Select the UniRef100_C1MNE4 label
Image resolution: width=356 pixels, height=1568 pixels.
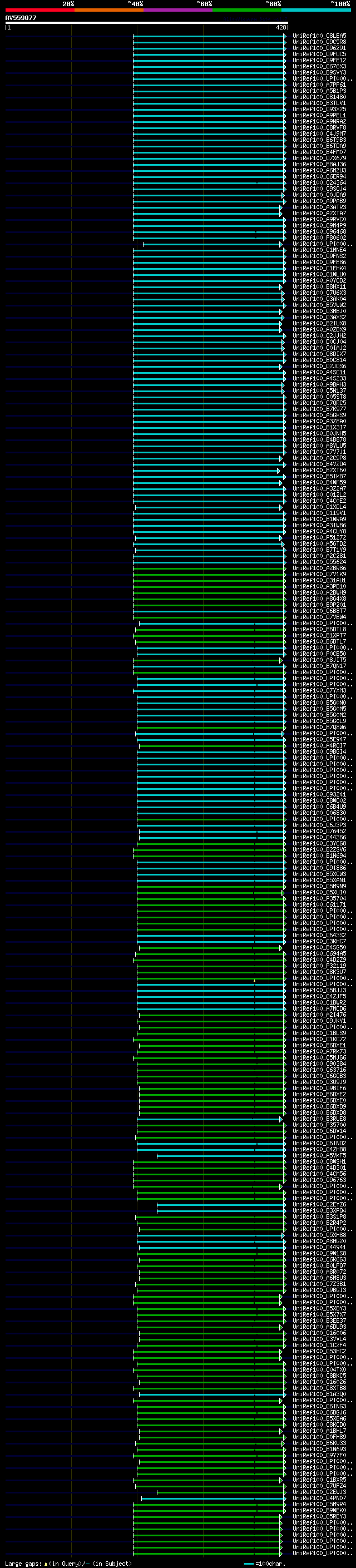coord(319,250)
